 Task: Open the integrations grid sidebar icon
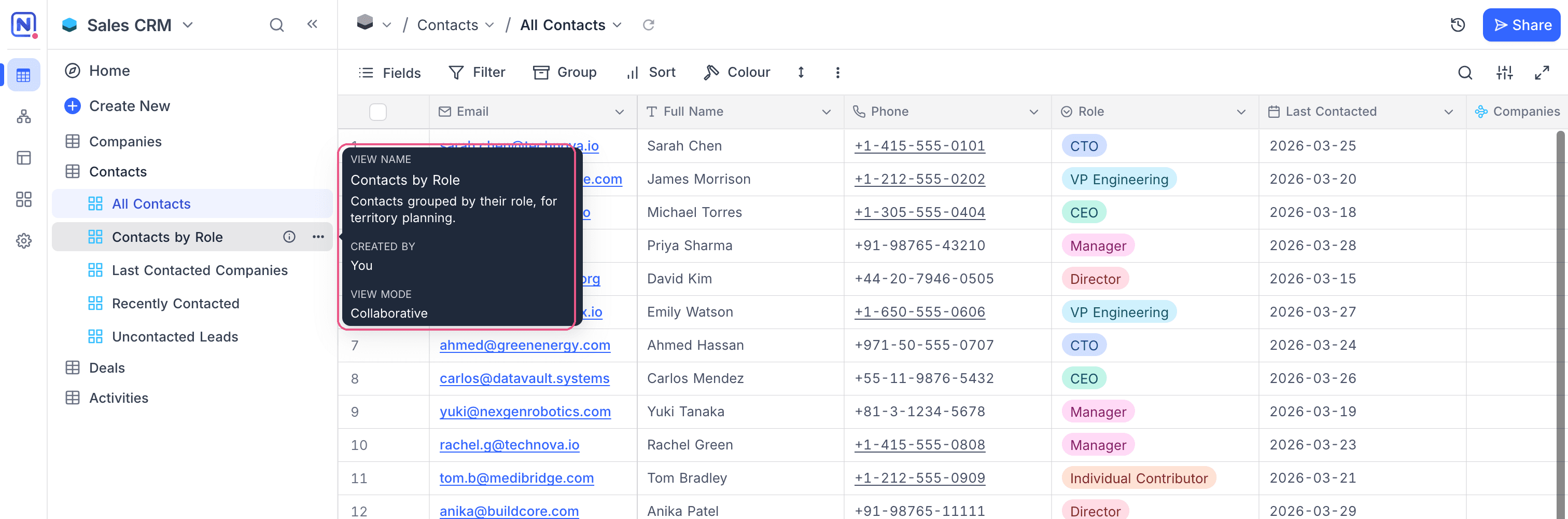24,199
